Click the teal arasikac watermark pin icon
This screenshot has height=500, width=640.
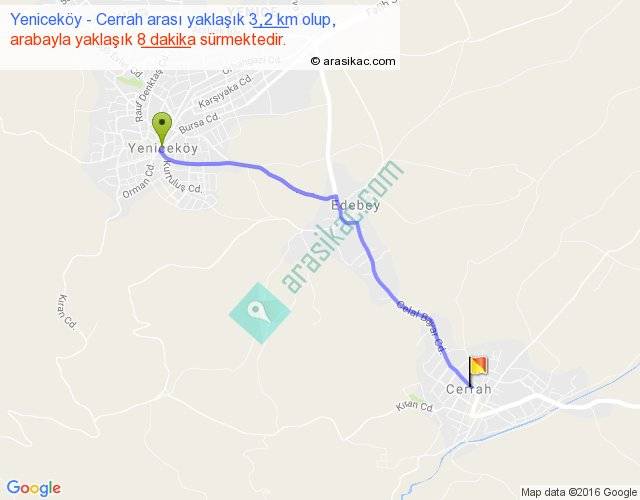coord(260,313)
